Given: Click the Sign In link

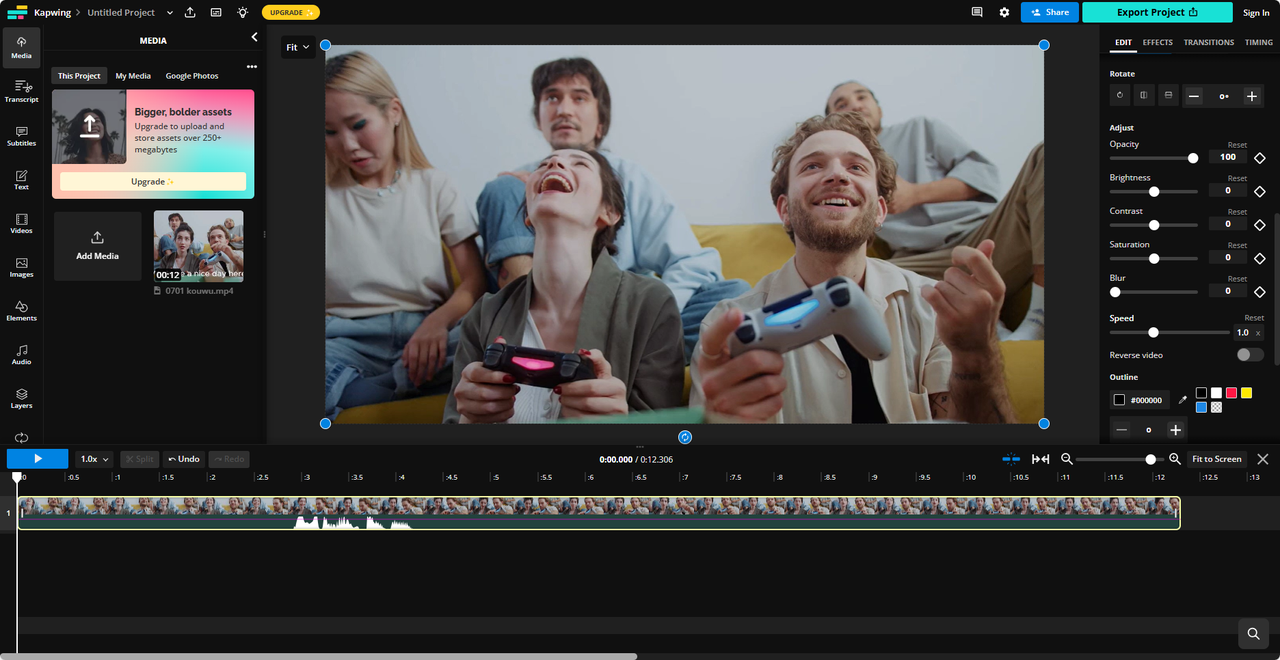Looking at the screenshot, I should tap(1256, 13).
